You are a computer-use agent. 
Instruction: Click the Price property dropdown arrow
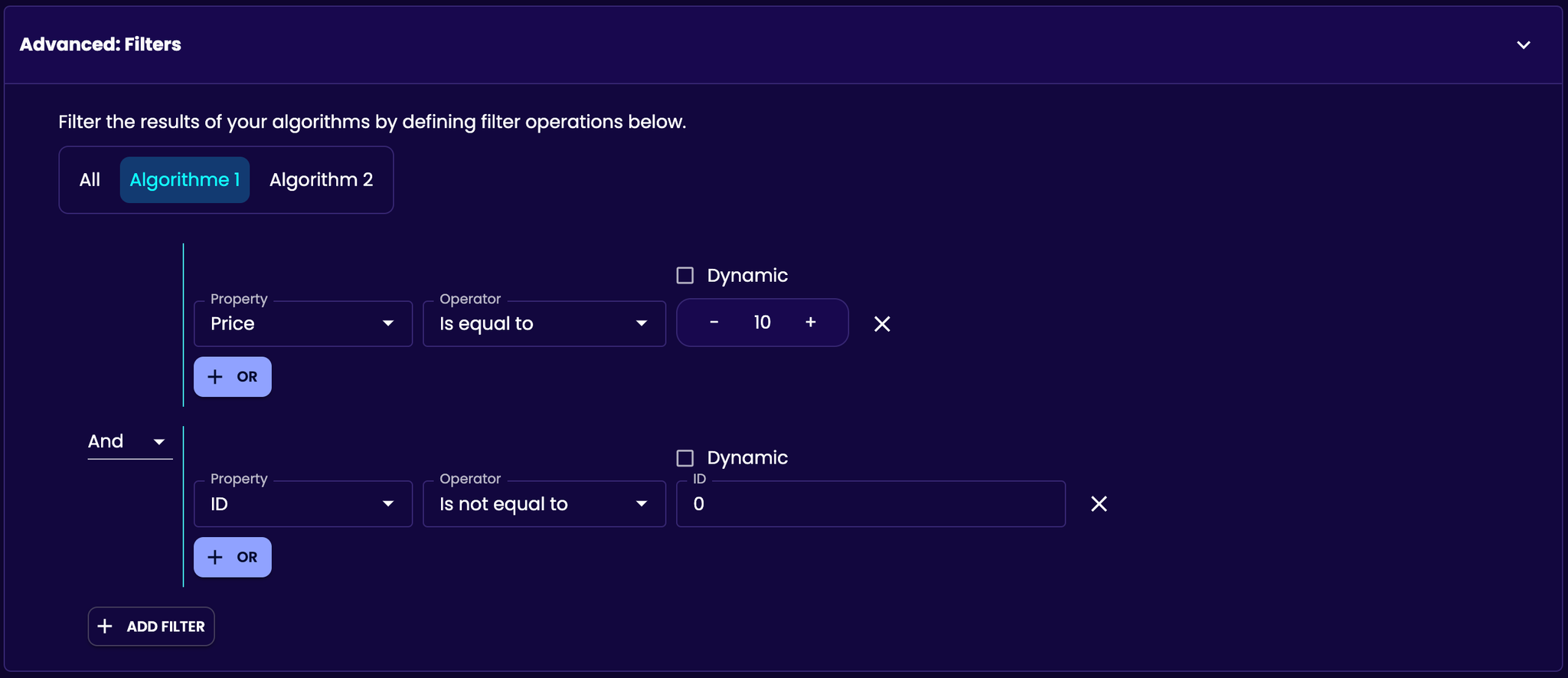(388, 324)
